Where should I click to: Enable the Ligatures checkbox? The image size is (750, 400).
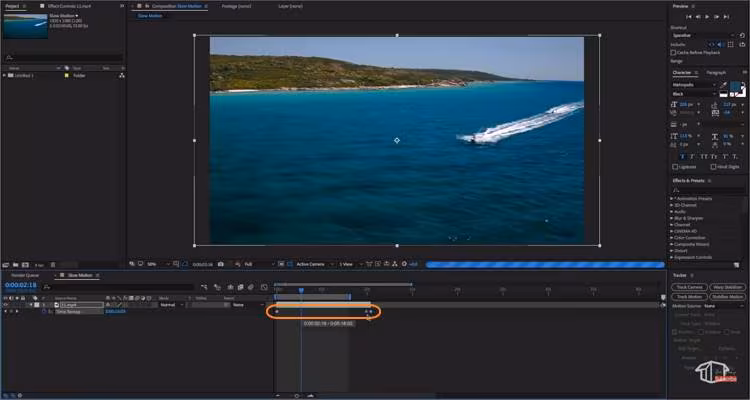[675, 167]
